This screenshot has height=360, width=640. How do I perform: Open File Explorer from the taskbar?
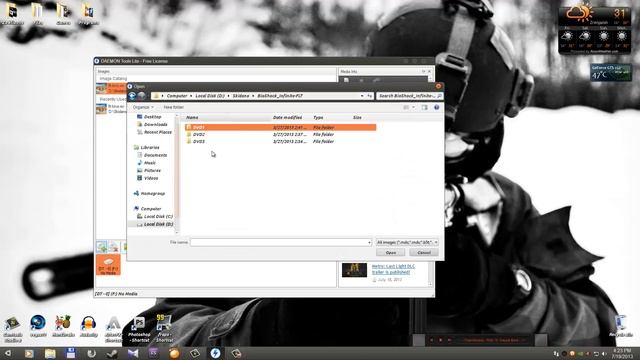(50, 353)
